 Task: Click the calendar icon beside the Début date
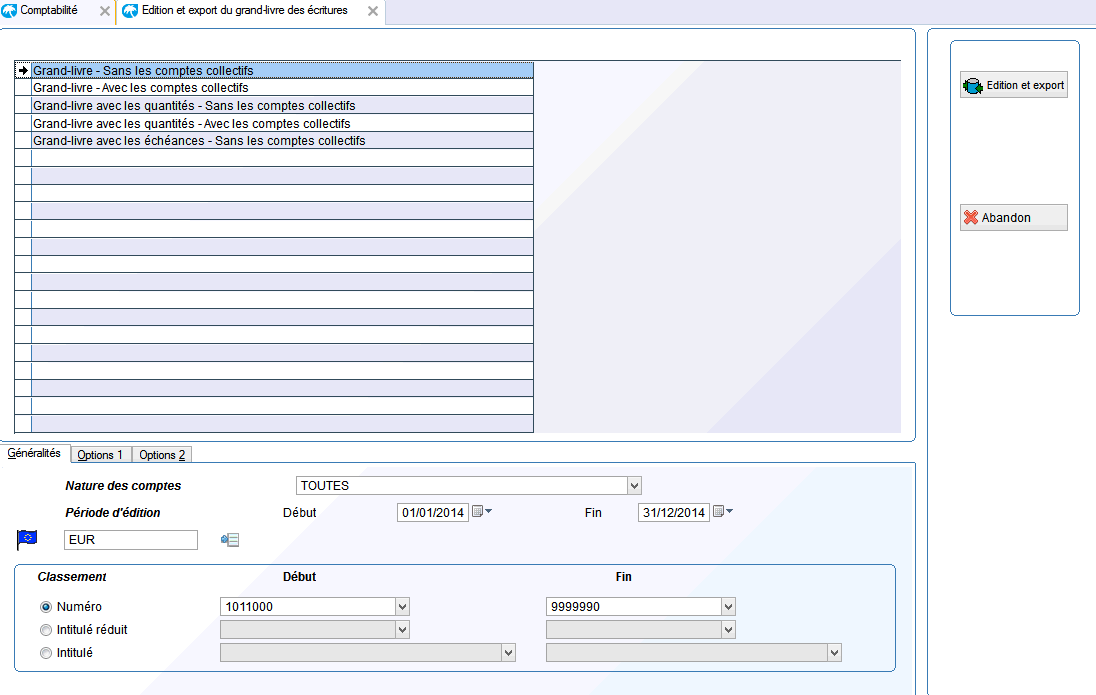(x=478, y=511)
